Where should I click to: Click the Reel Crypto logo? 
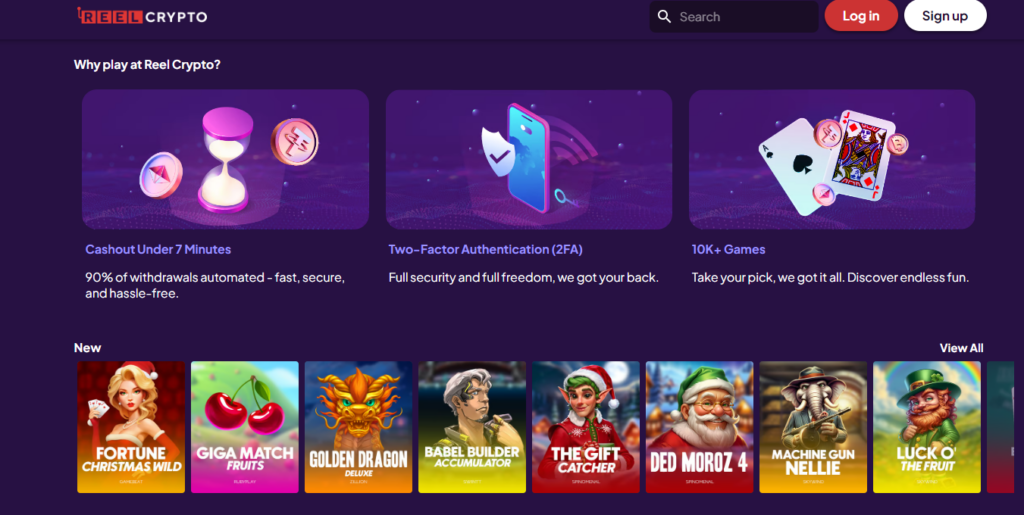[142, 16]
